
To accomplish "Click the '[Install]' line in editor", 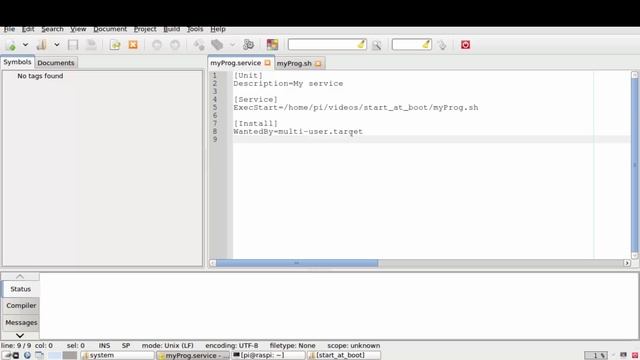I will 256,123.
